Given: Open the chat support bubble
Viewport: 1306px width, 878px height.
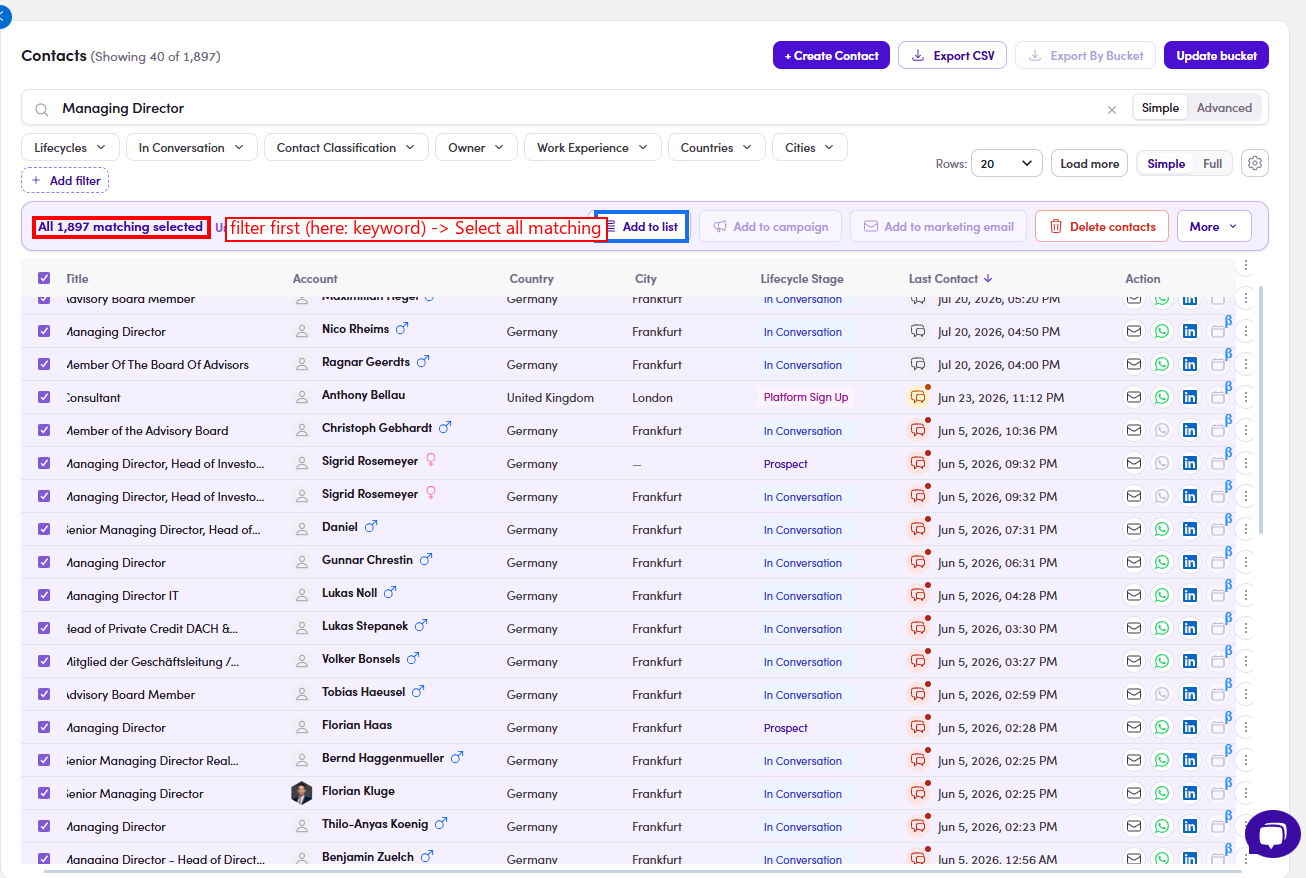Looking at the screenshot, I should tap(1272, 834).
